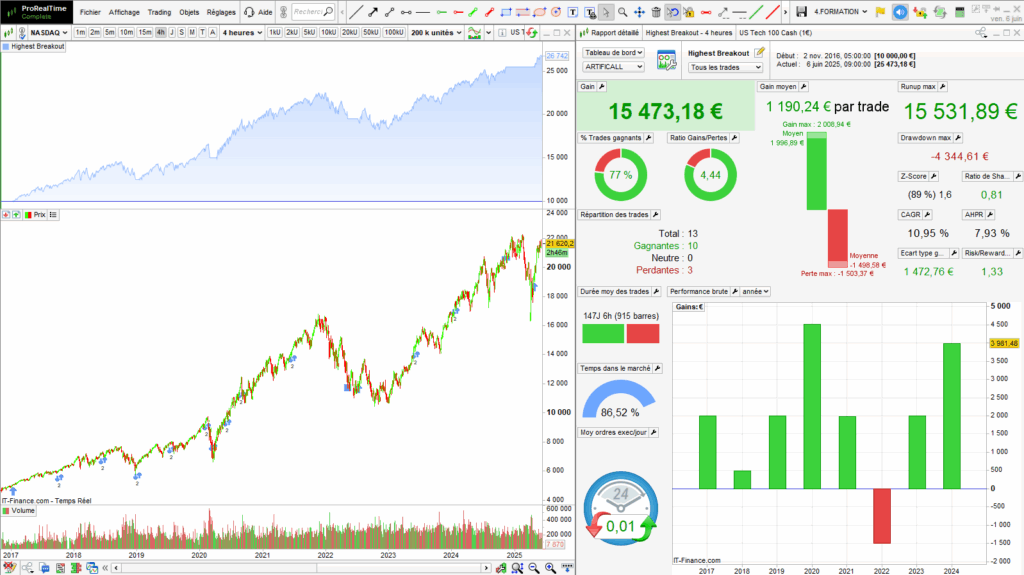
Task: Toggle the blue sound speaker button
Action: click(x=900, y=12)
